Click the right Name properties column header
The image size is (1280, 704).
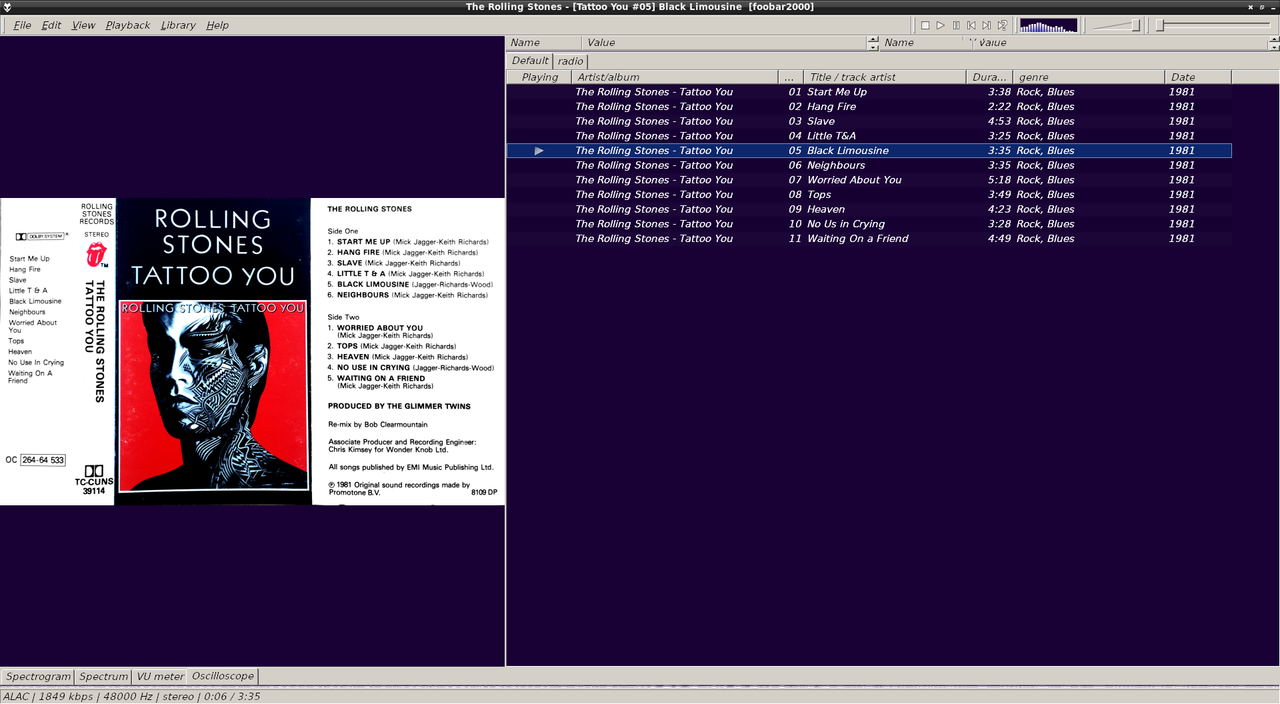point(899,42)
